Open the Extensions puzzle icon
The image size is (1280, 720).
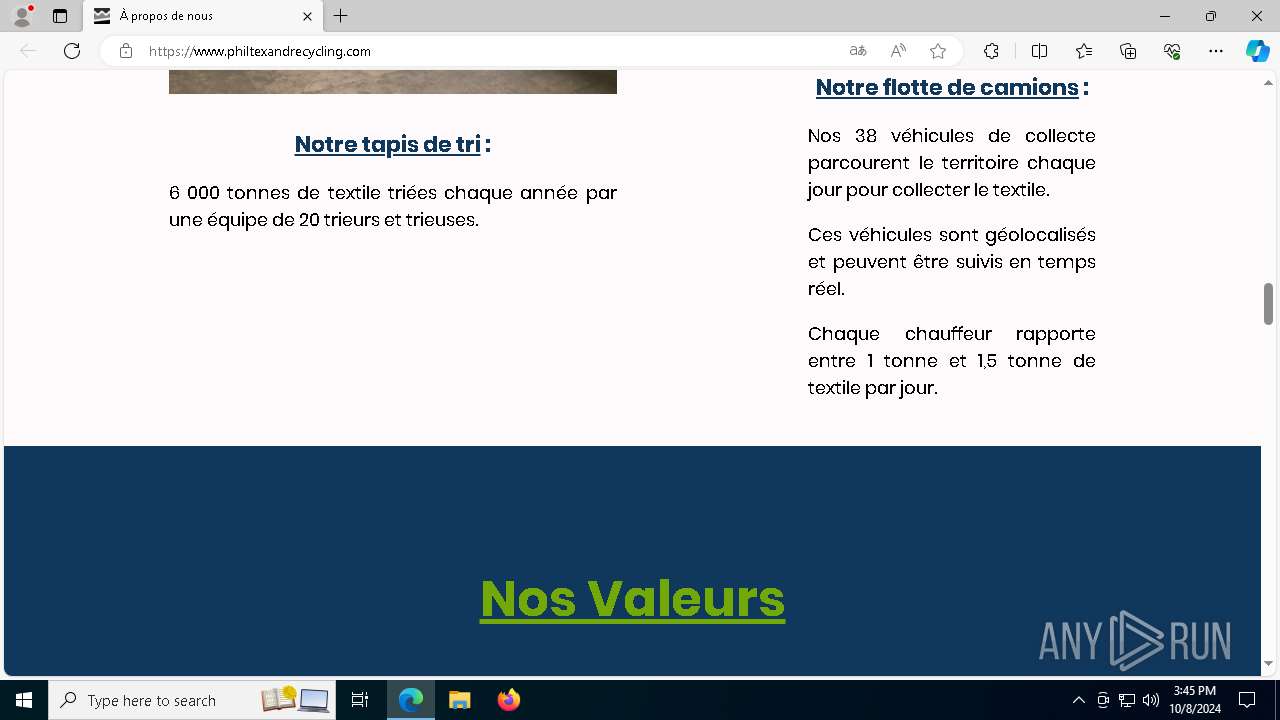(x=991, y=51)
